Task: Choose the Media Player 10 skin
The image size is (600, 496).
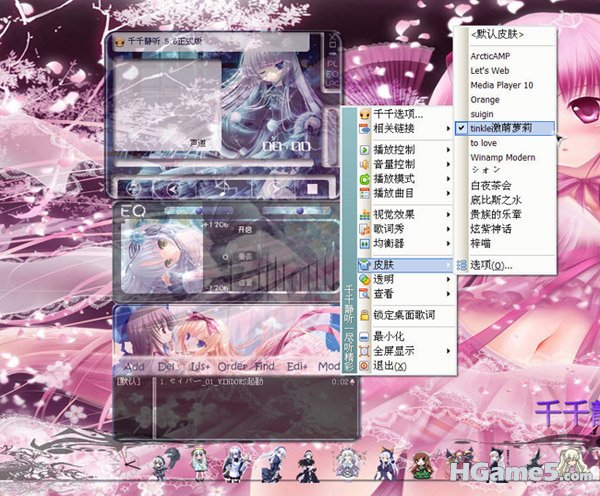Action: tap(502, 85)
